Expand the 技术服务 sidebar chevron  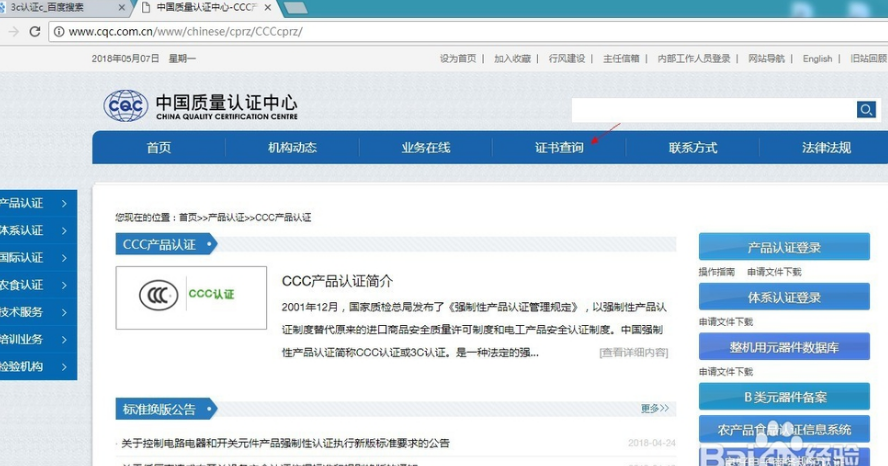(x=64, y=312)
